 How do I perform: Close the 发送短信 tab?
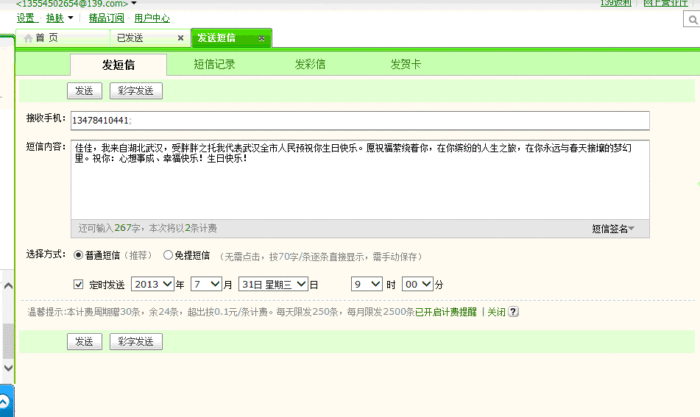pyautogui.click(x=262, y=38)
